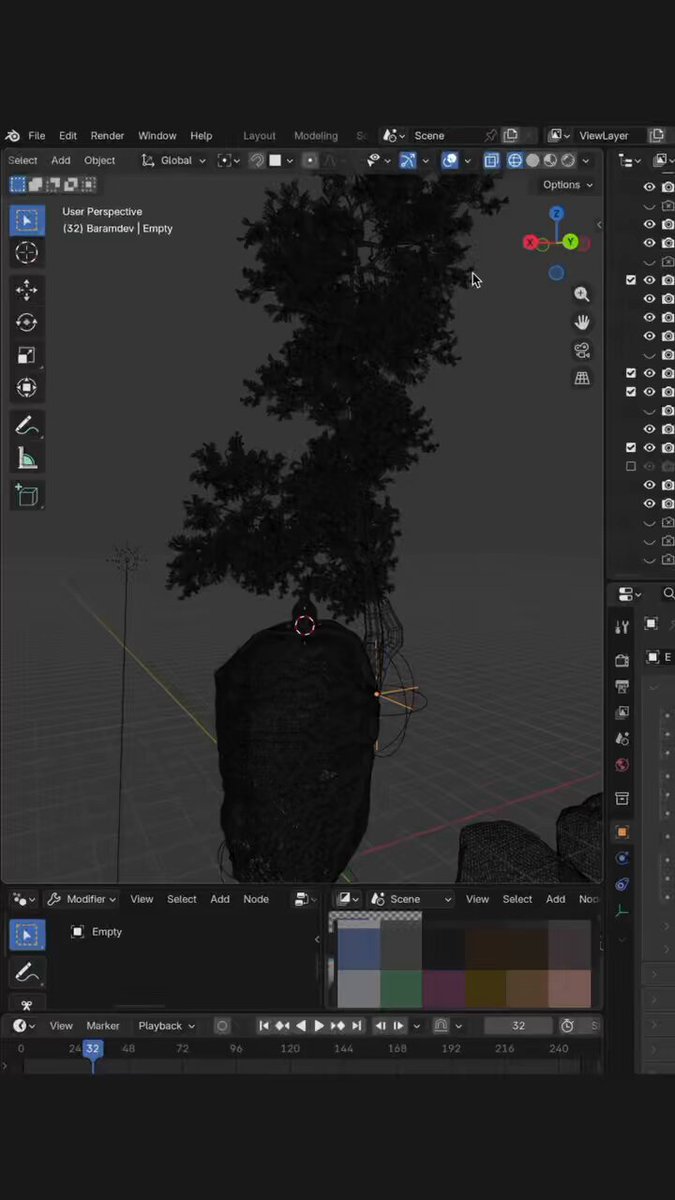
Task: Select the Measure tool
Action: tap(27, 459)
